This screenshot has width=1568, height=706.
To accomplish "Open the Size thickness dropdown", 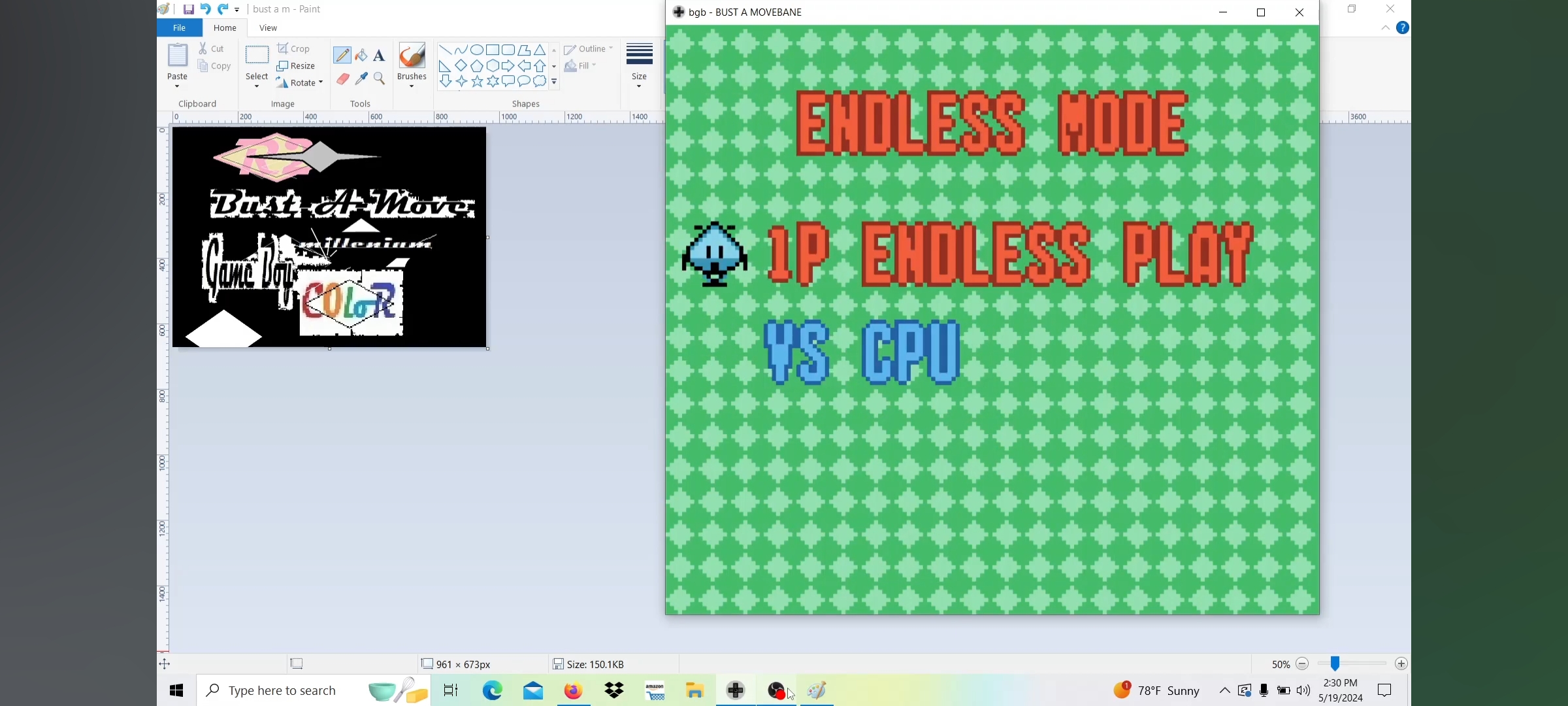I will point(639,65).
